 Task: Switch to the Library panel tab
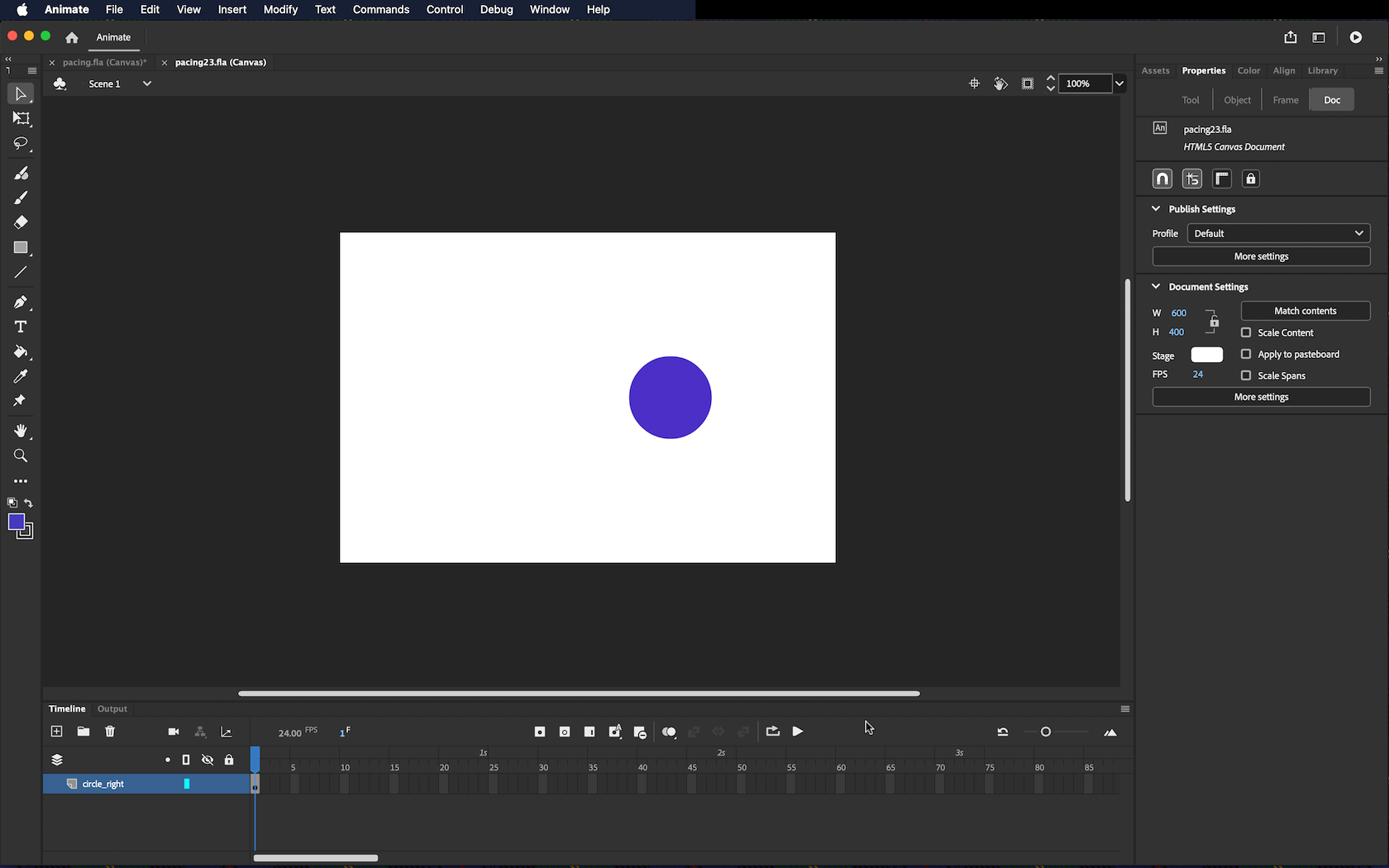click(1322, 71)
